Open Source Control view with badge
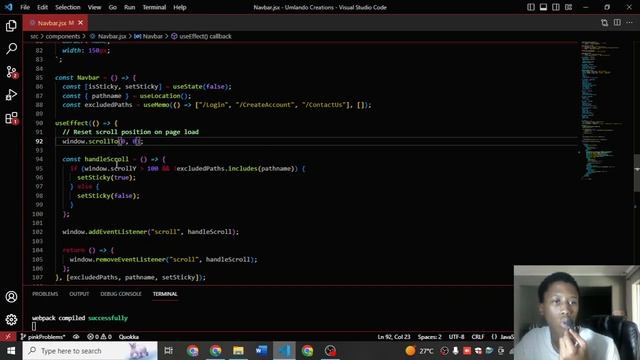Viewport: 640px width, 360px height. [x=11, y=72]
